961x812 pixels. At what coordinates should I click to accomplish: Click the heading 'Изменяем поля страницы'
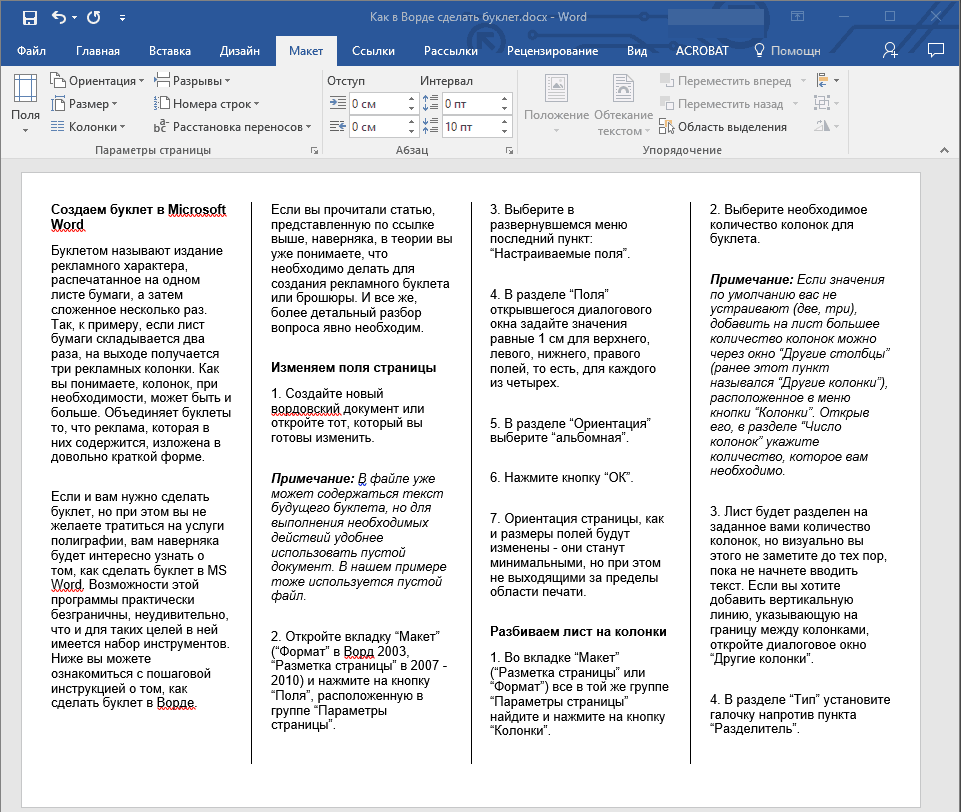354,368
